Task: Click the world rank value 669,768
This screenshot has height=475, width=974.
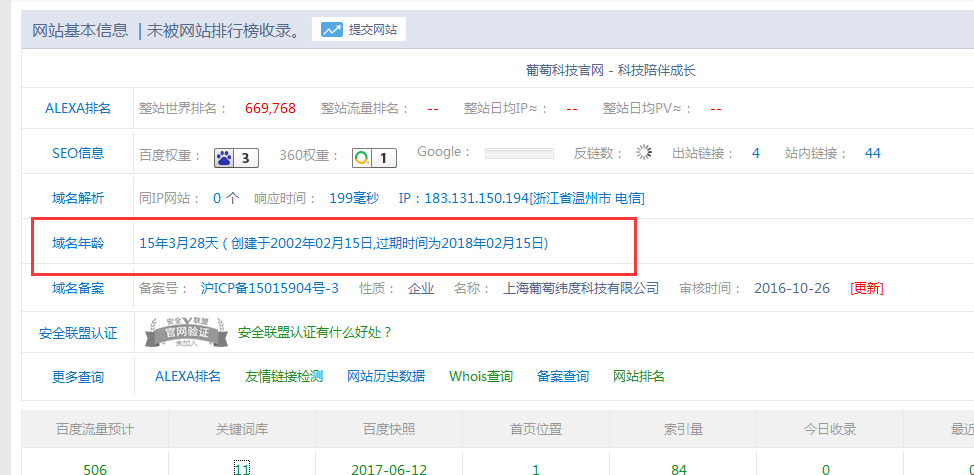Action: [270, 108]
